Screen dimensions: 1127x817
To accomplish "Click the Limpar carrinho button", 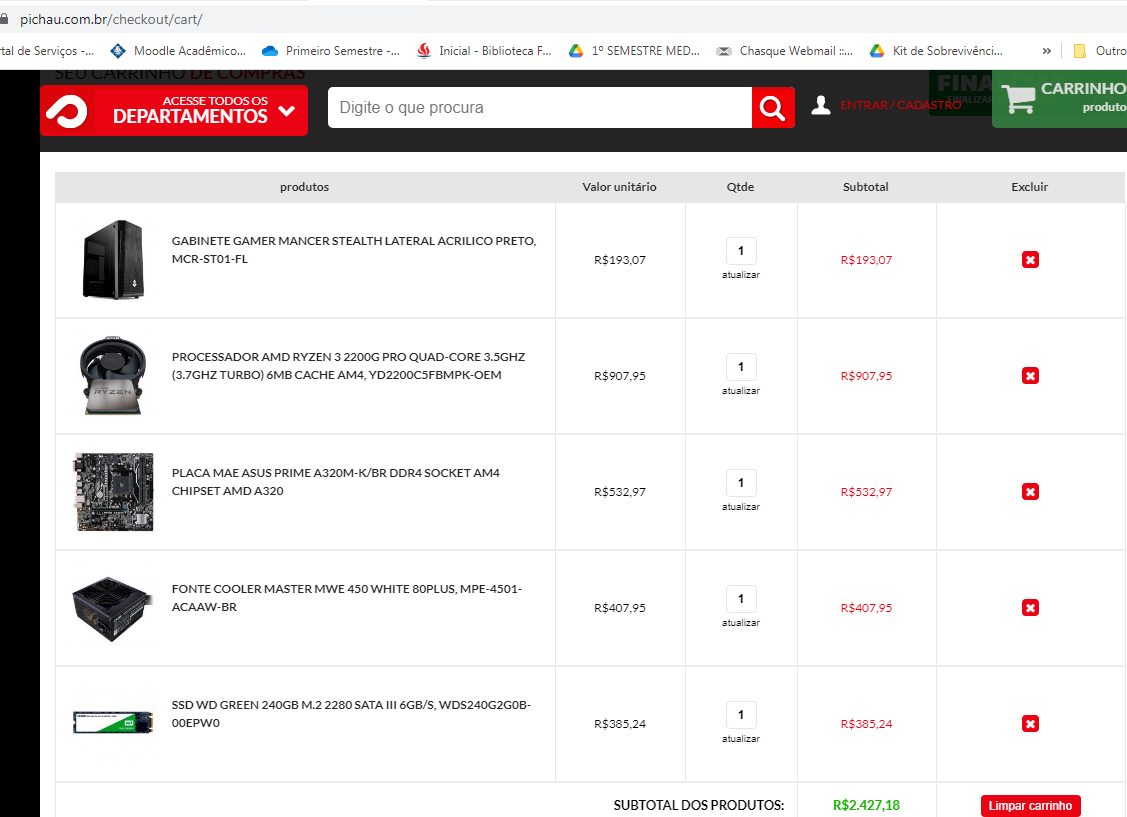I will coord(1030,806).
